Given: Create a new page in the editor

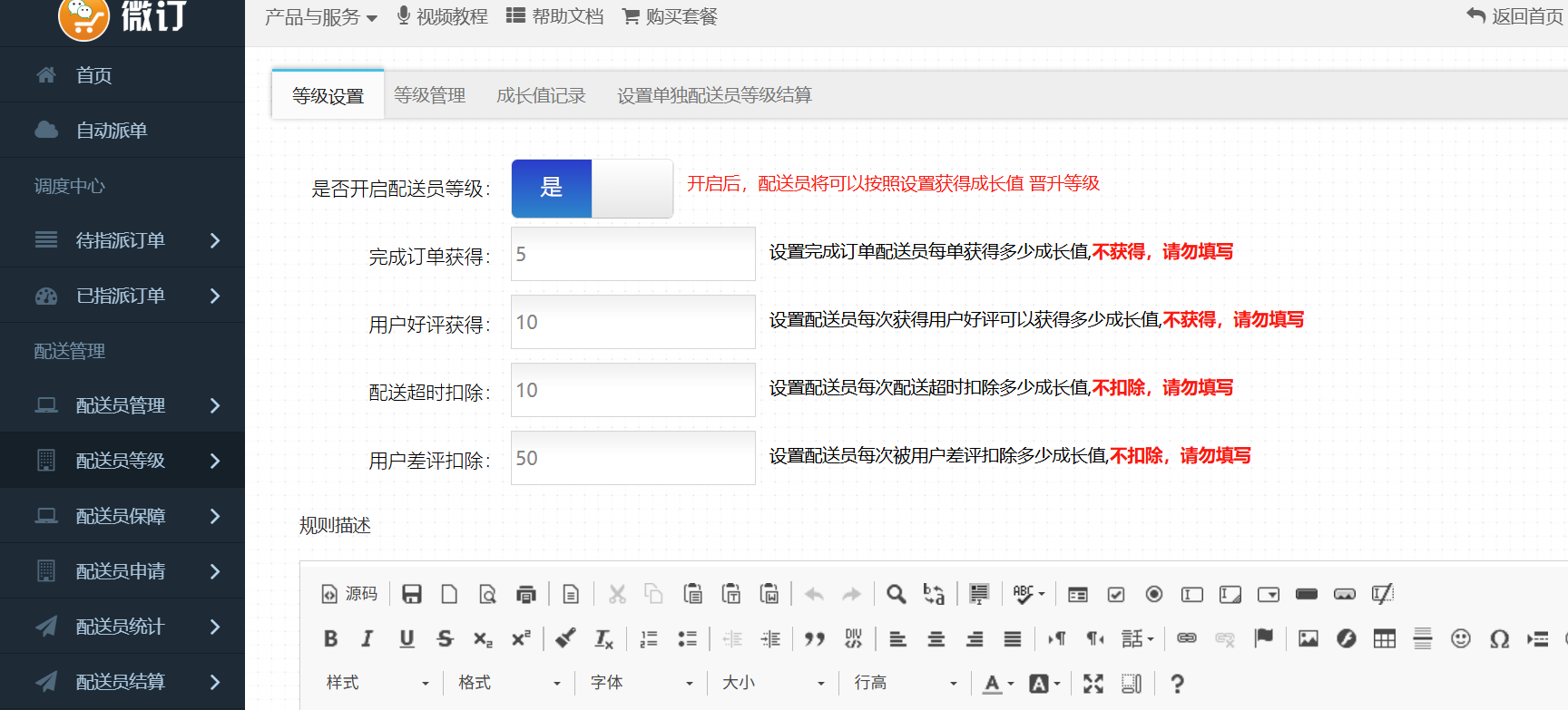Looking at the screenshot, I should tap(449, 594).
